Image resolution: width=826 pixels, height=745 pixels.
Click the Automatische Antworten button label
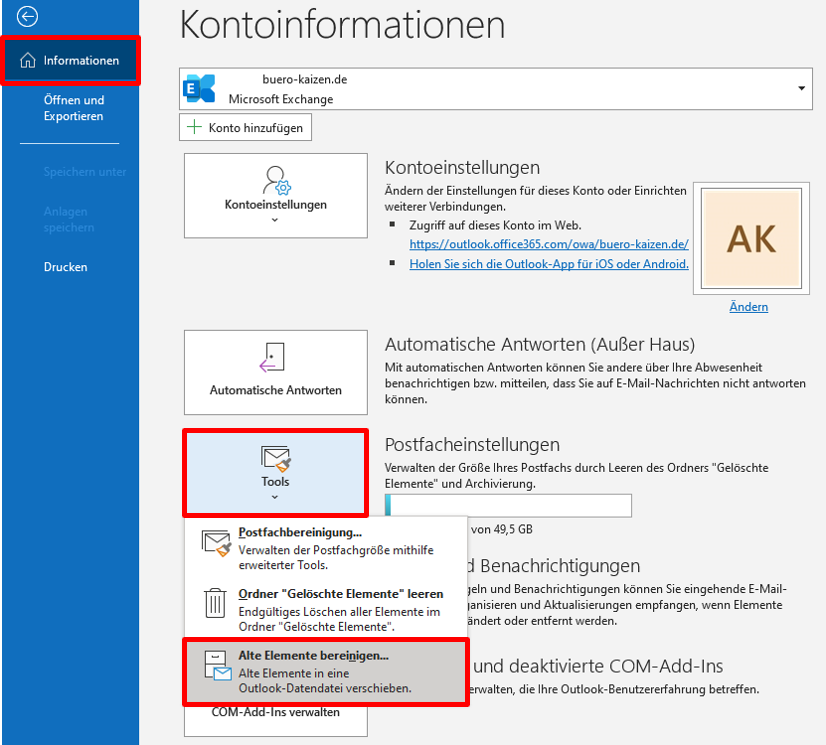click(276, 390)
